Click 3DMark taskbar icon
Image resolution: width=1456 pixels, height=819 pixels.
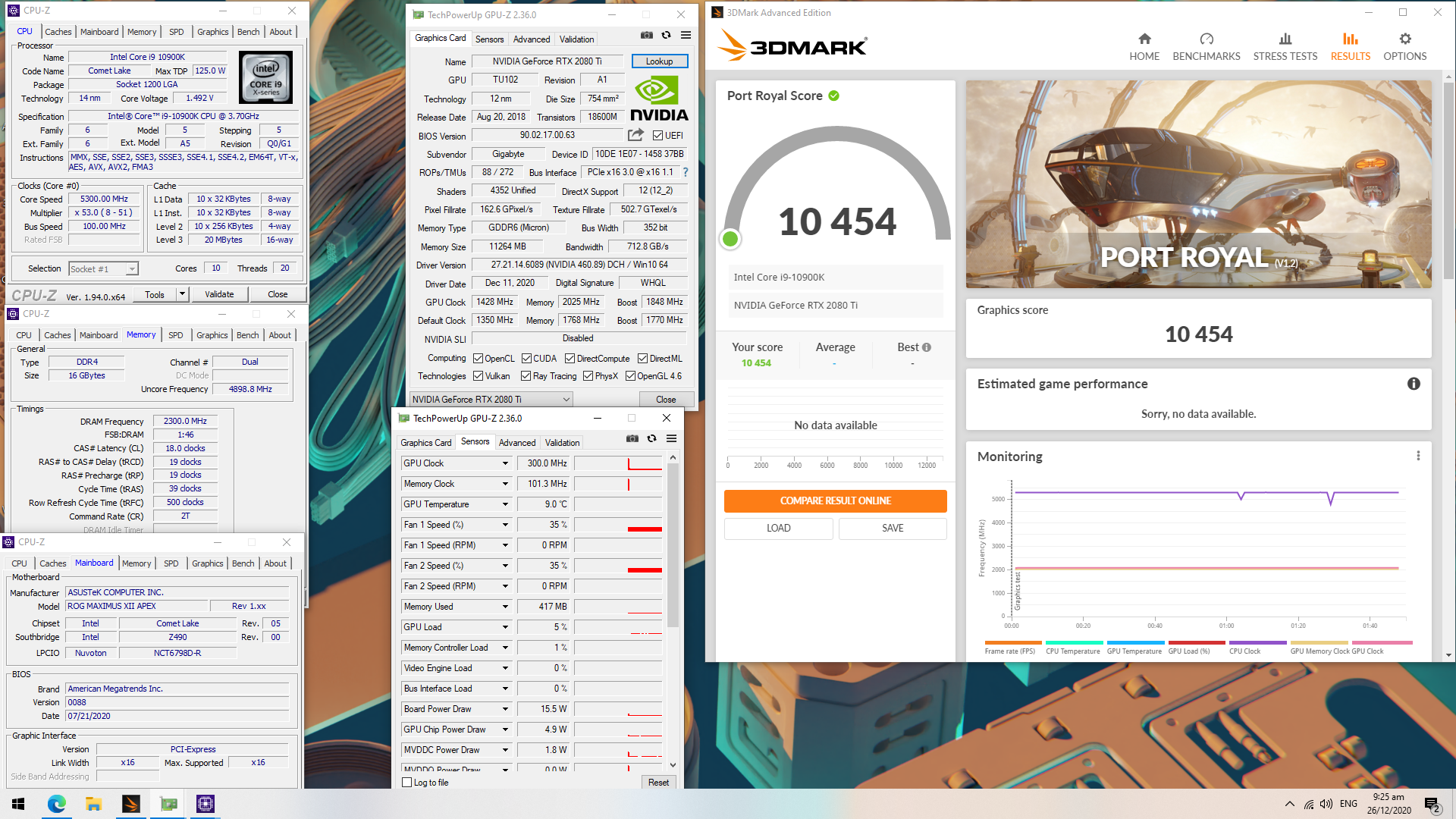(130, 804)
